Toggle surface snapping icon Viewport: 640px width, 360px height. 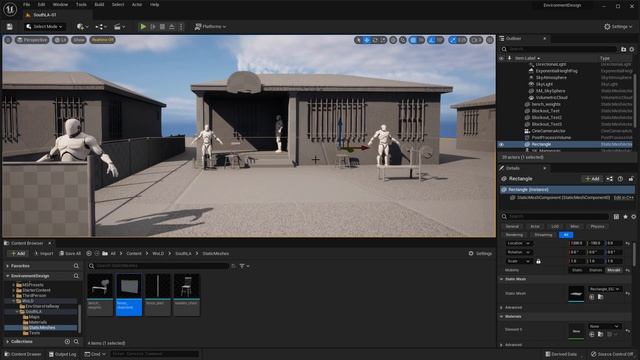pyautogui.click(x=403, y=40)
